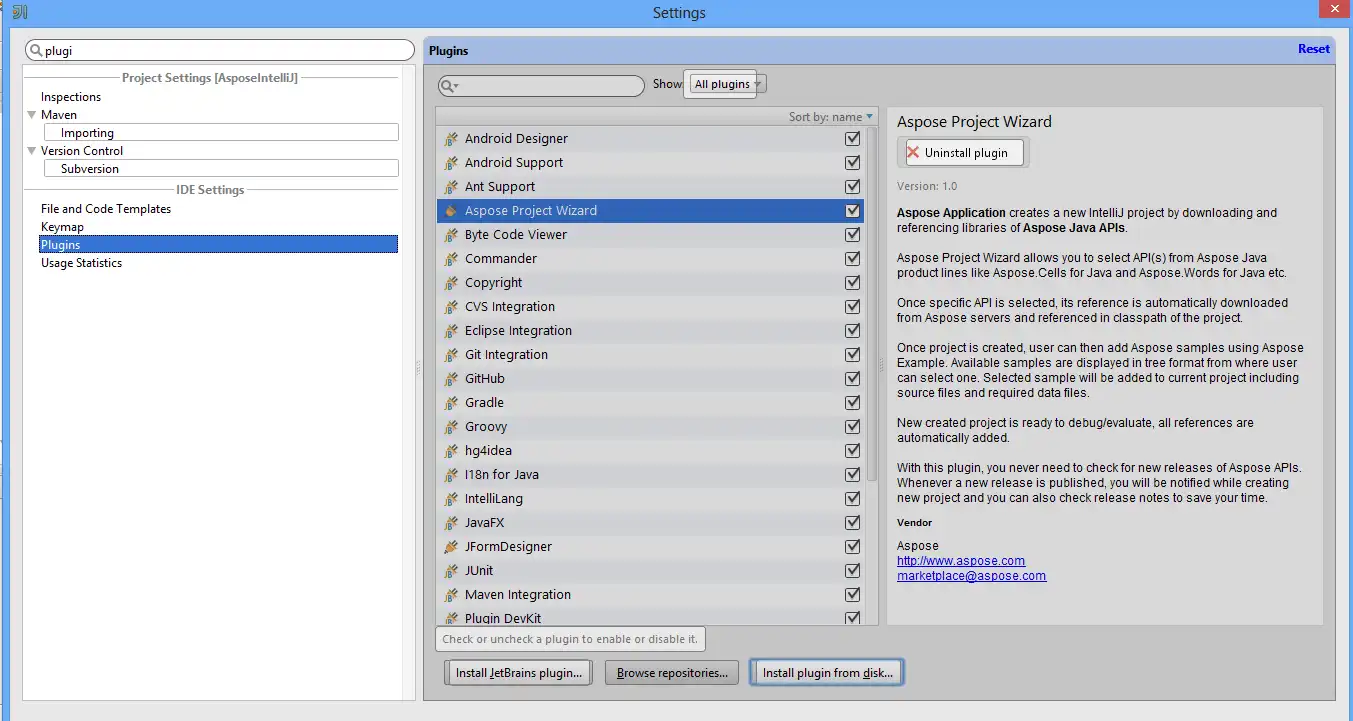Select Plugins in IDE Settings
Viewport: 1353px width, 721px height.
pyautogui.click(x=219, y=245)
